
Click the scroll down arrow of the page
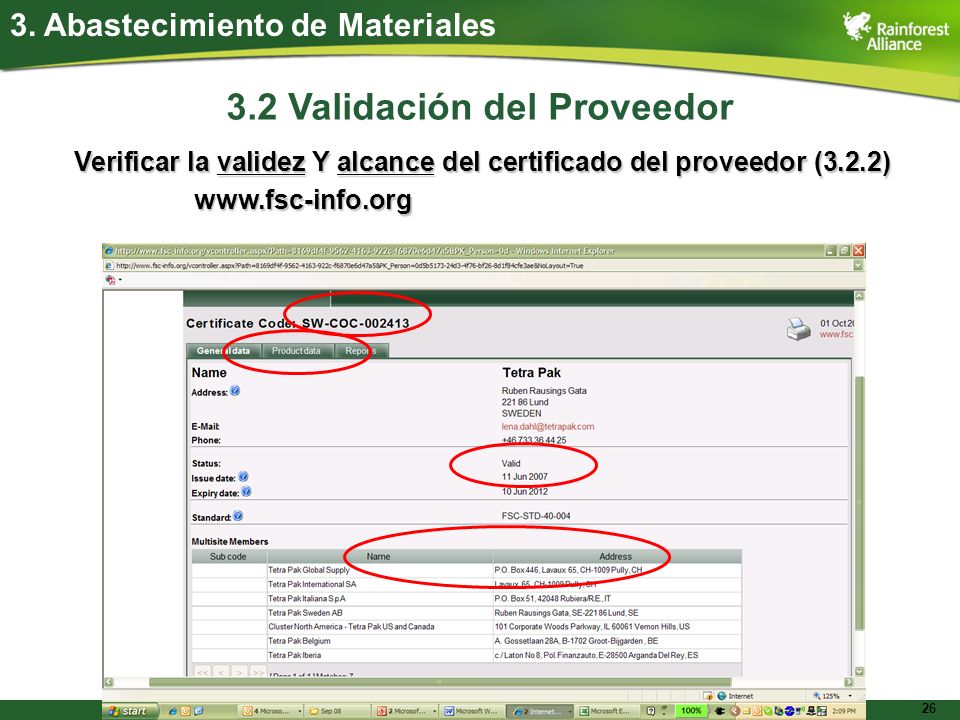pos(860,671)
